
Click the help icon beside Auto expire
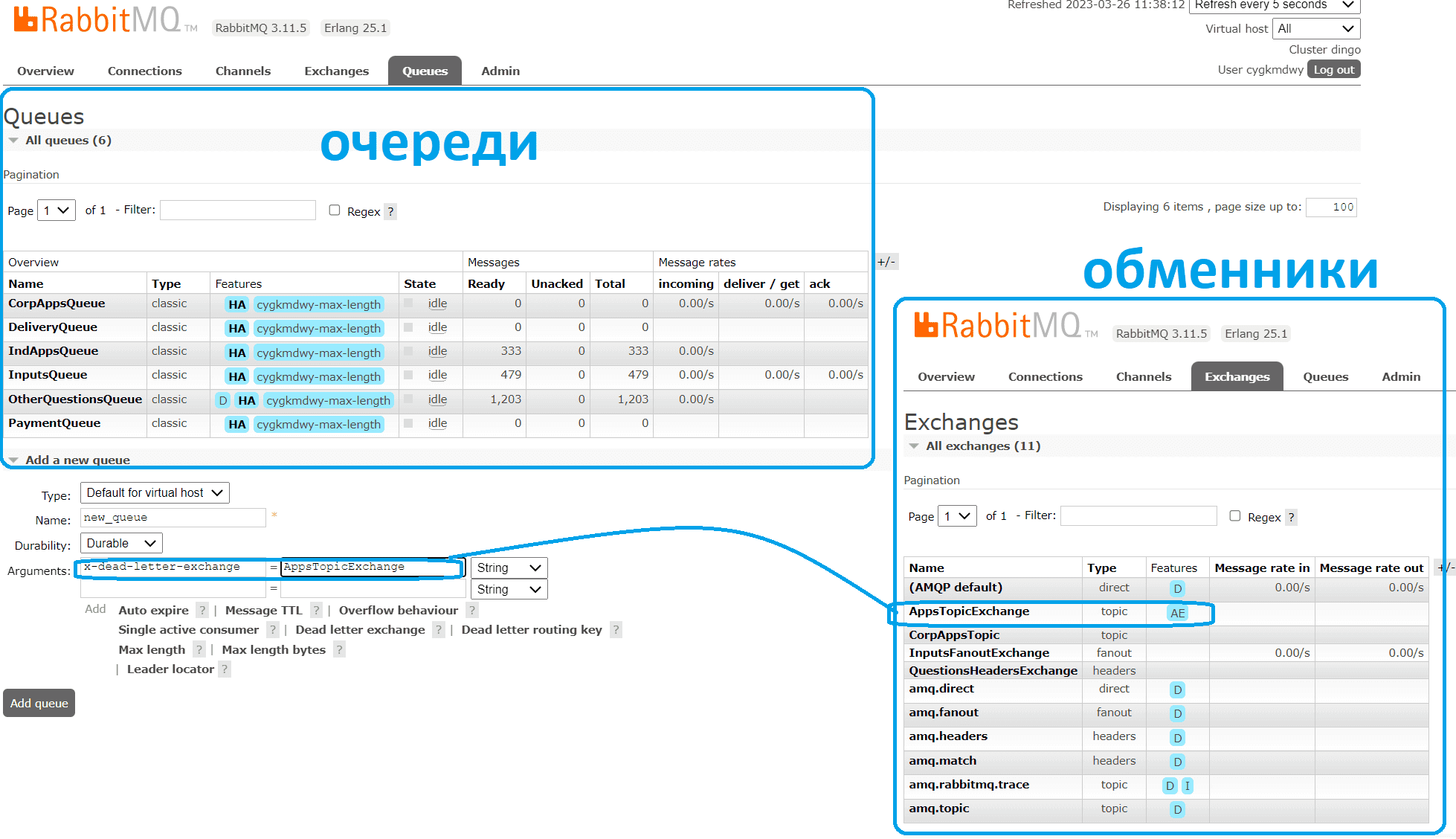tap(202, 611)
